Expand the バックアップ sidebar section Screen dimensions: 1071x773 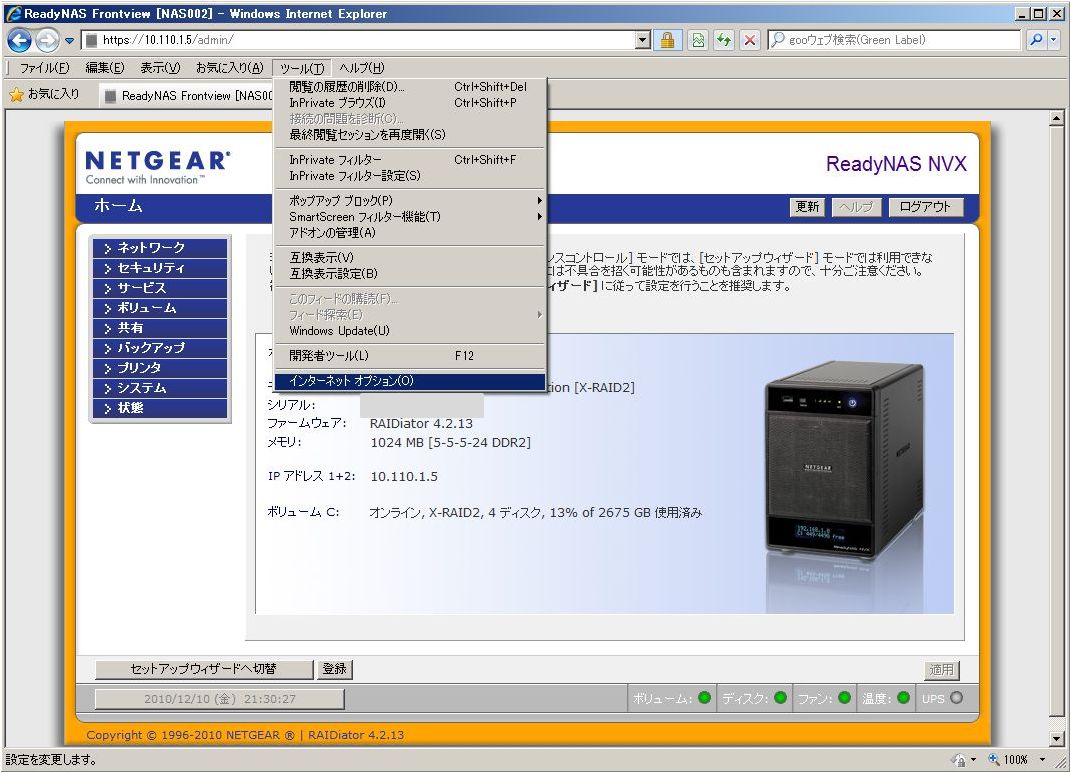click(160, 348)
